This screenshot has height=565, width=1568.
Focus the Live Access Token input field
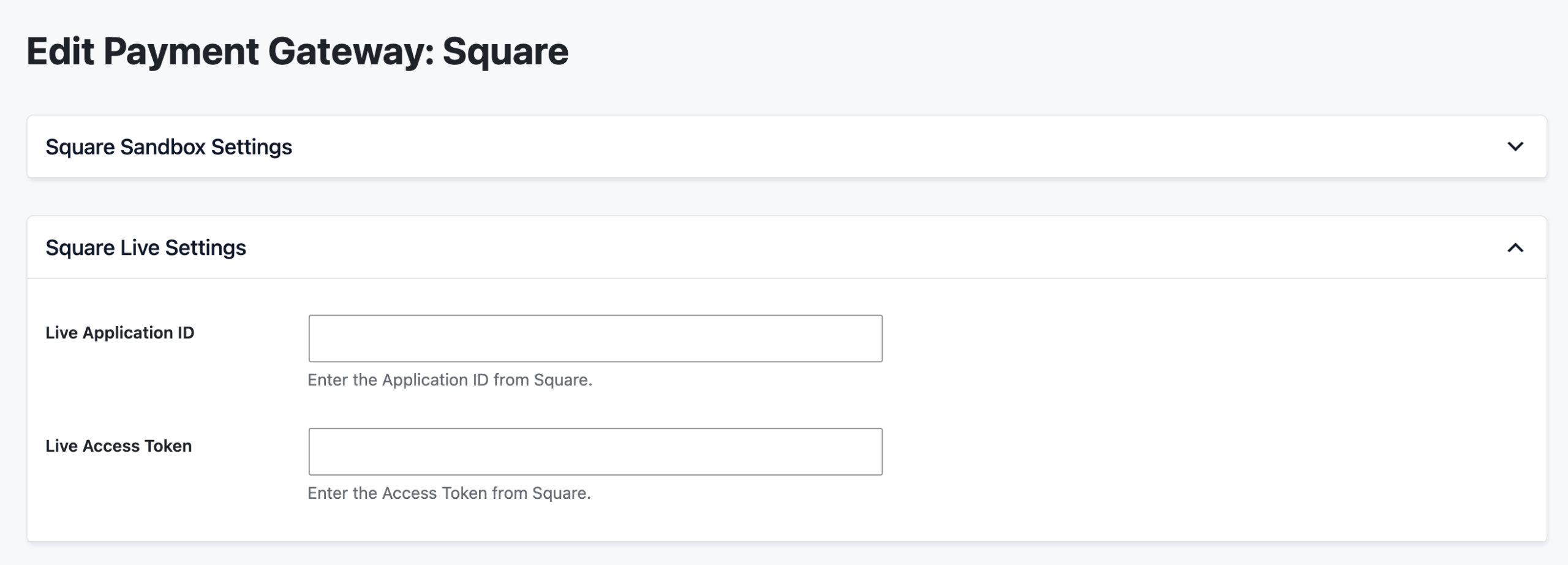coord(595,452)
